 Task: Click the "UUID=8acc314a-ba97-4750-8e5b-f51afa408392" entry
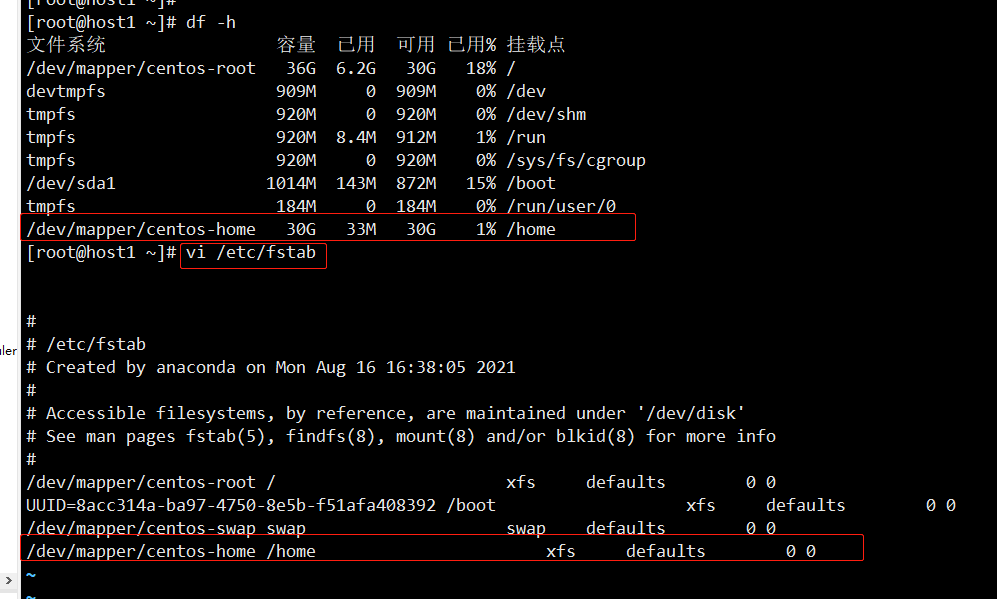coord(231,505)
